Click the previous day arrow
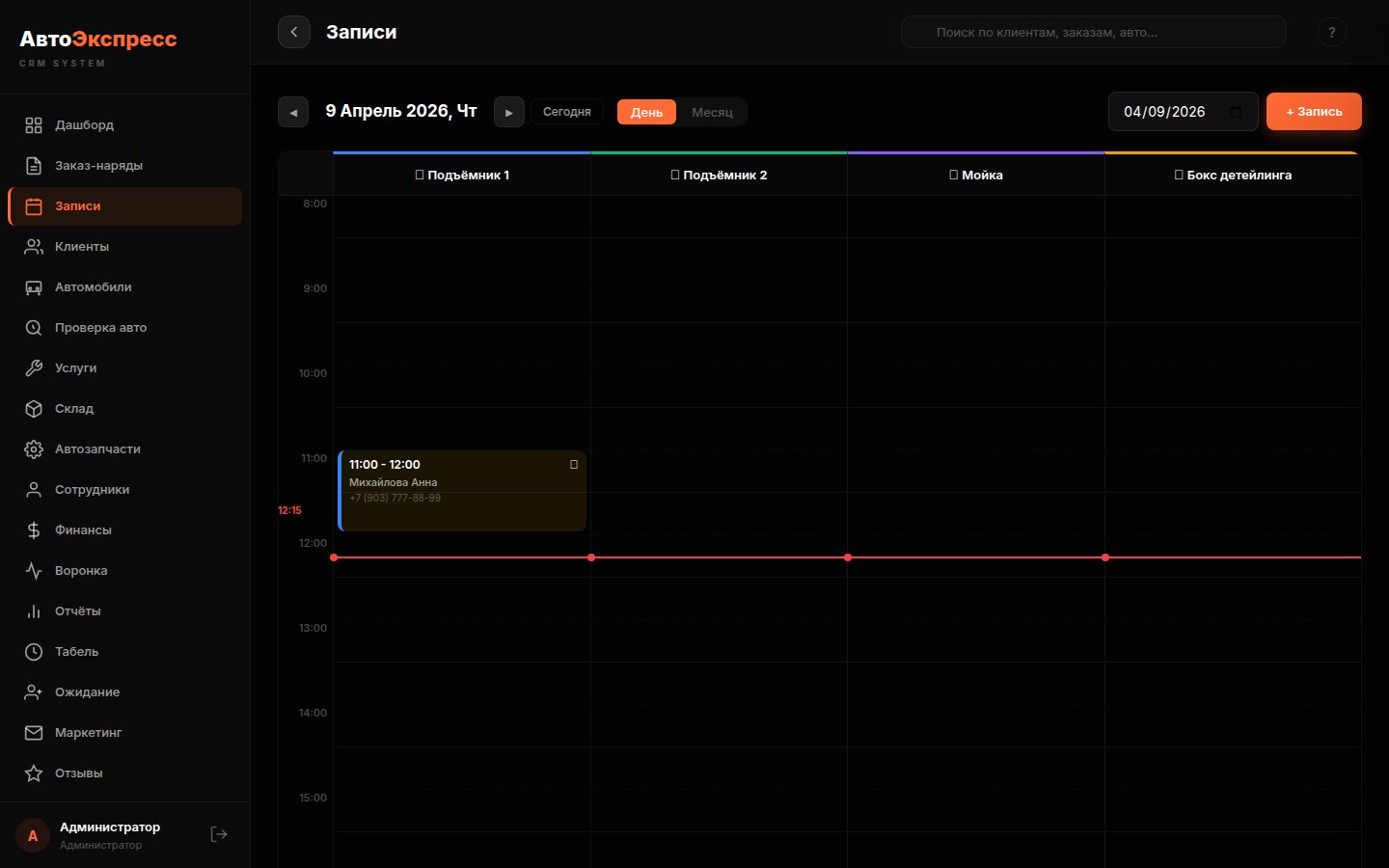Image resolution: width=1389 pixels, height=868 pixels. tap(293, 112)
